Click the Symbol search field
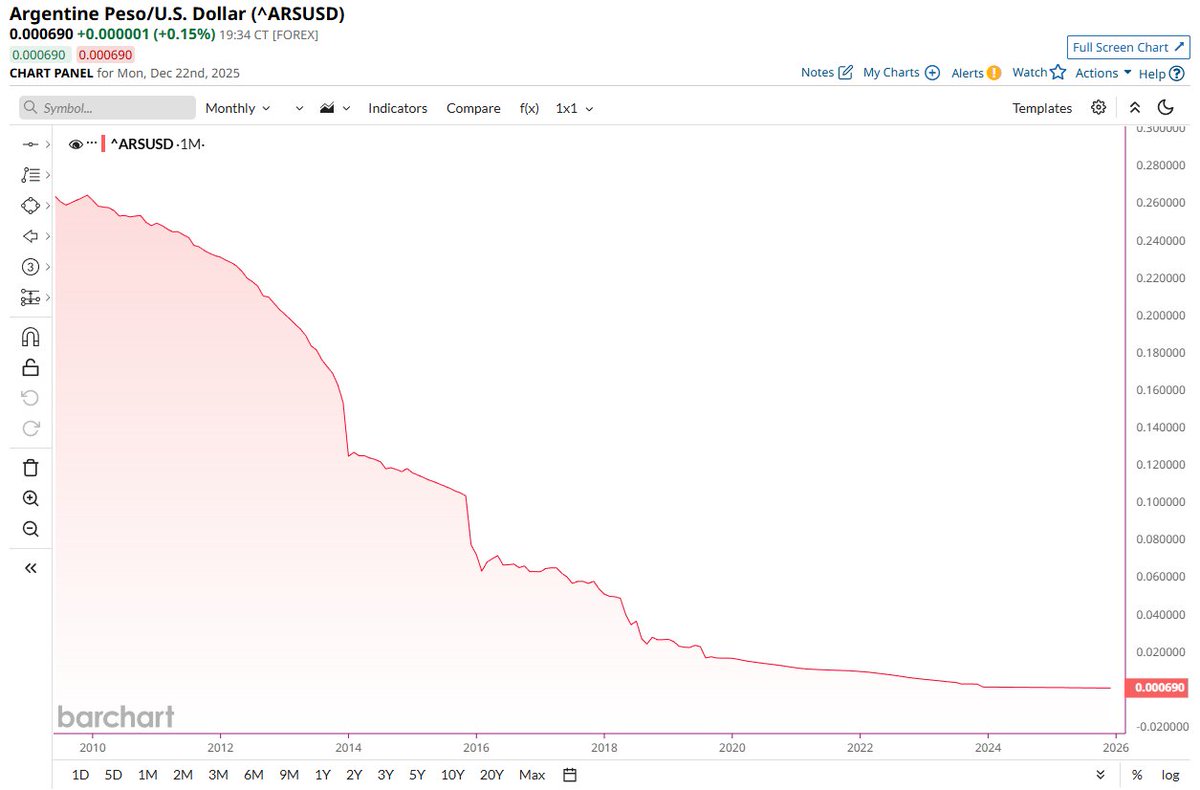This screenshot has height=790, width=1200. (108, 108)
